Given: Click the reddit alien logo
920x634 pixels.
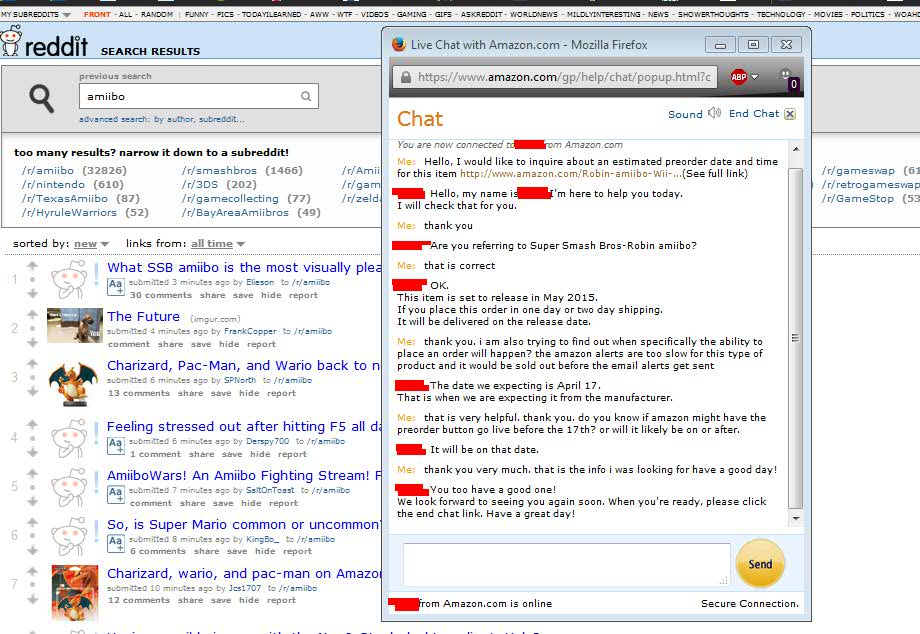Looking at the screenshot, I should [x=11, y=41].
